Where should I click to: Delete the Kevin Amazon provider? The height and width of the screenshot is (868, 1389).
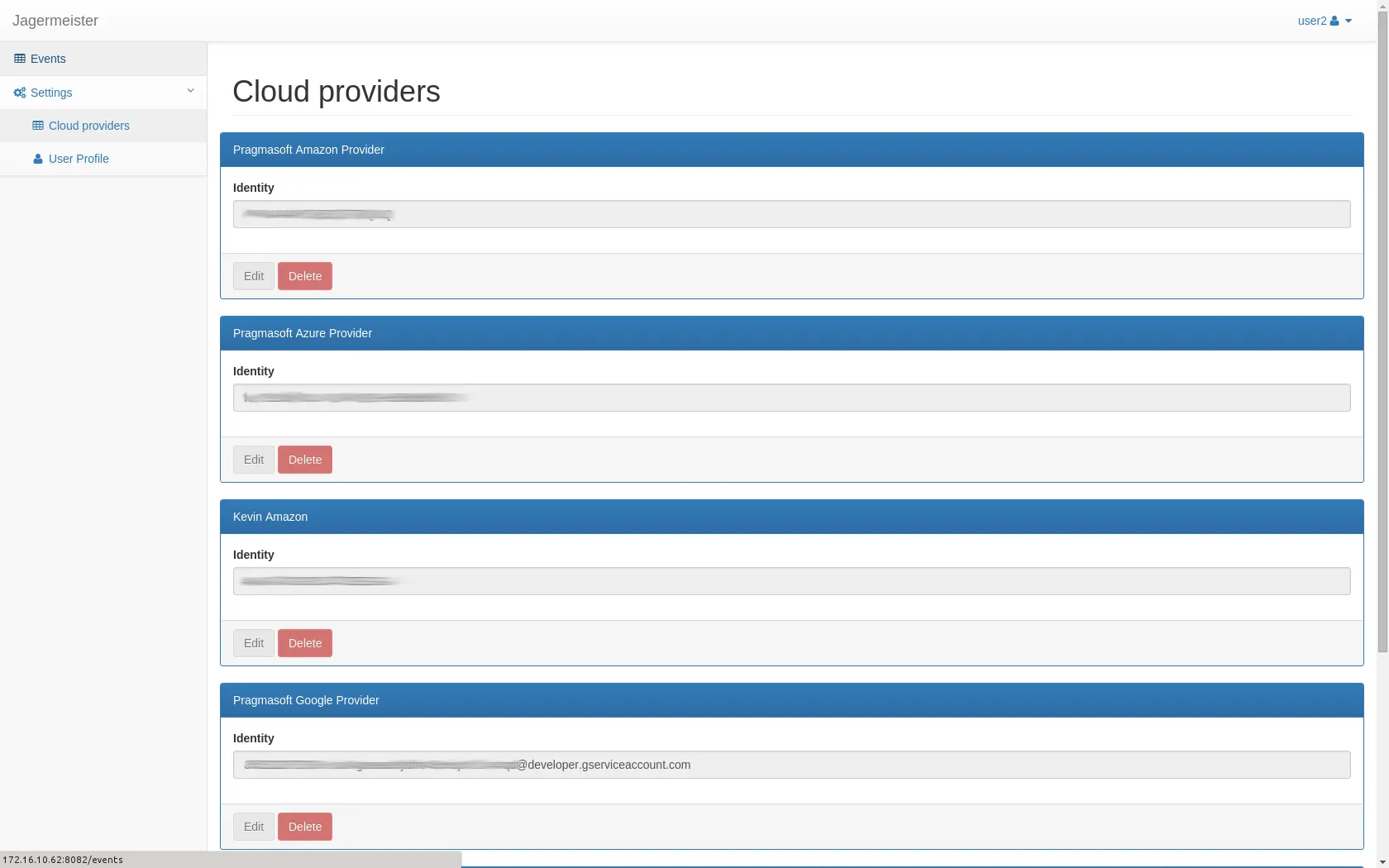click(304, 643)
